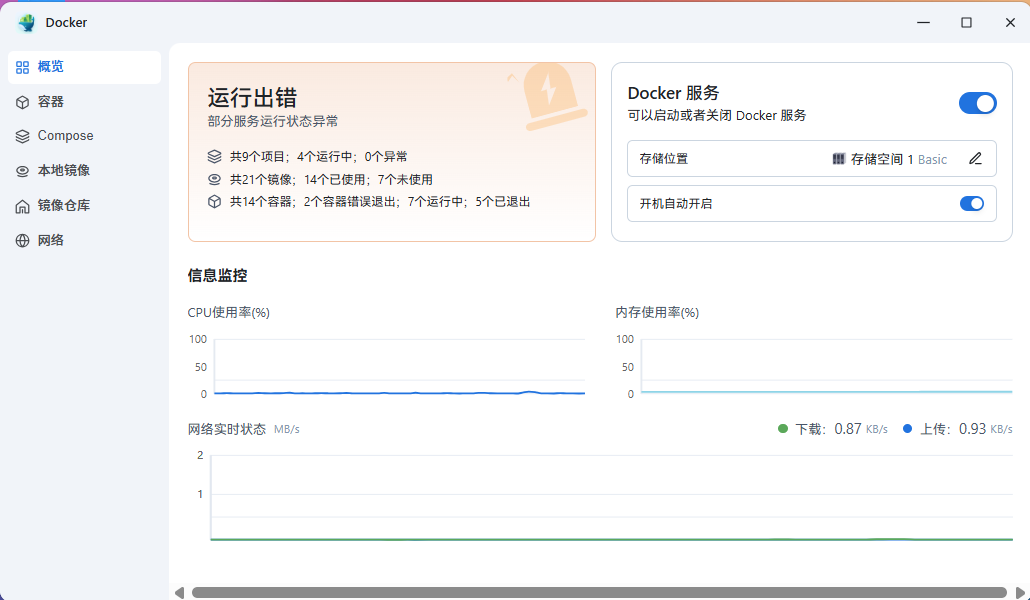Click the 信息监控 section heading
The width and height of the screenshot is (1030, 600).
(217, 275)
